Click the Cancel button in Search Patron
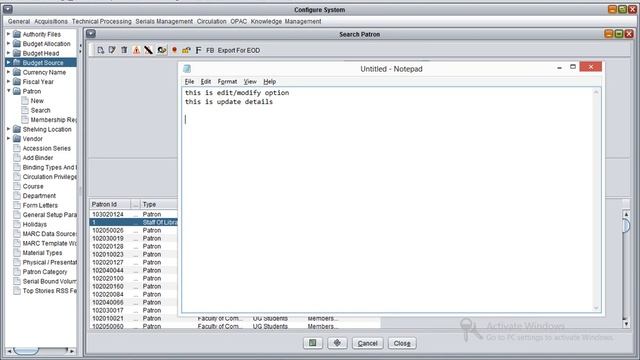The image size is (640, 360). coord(367,343)
